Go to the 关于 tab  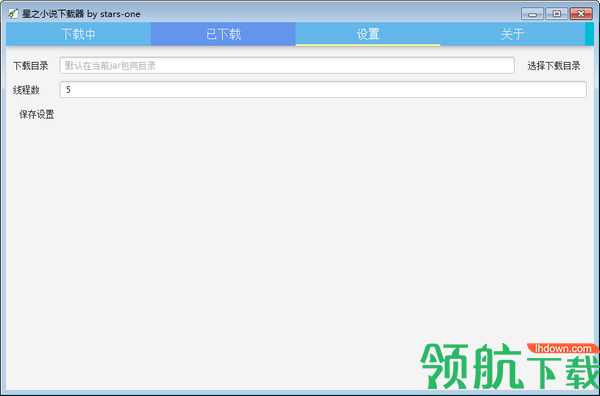[x=512, y=34]
